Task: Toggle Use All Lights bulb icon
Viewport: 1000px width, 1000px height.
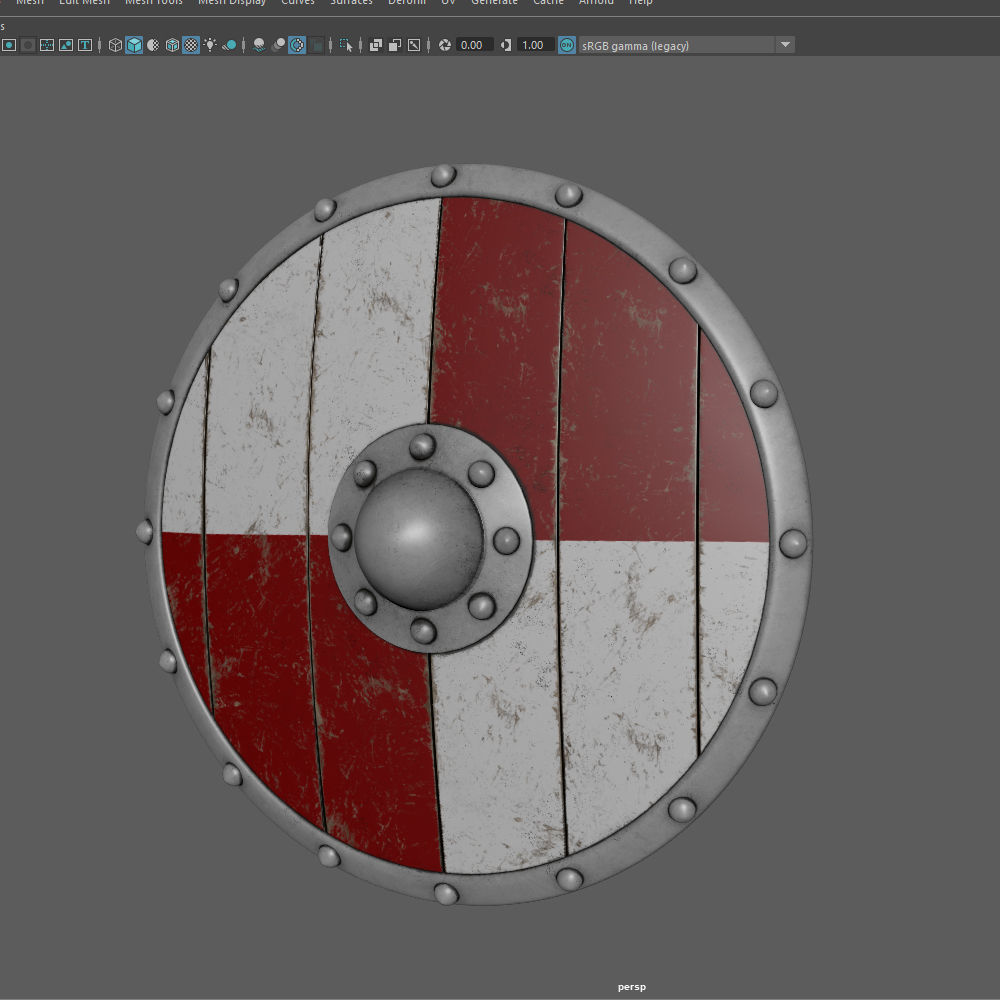Action: pyautogui.click(x=210, y=45)
